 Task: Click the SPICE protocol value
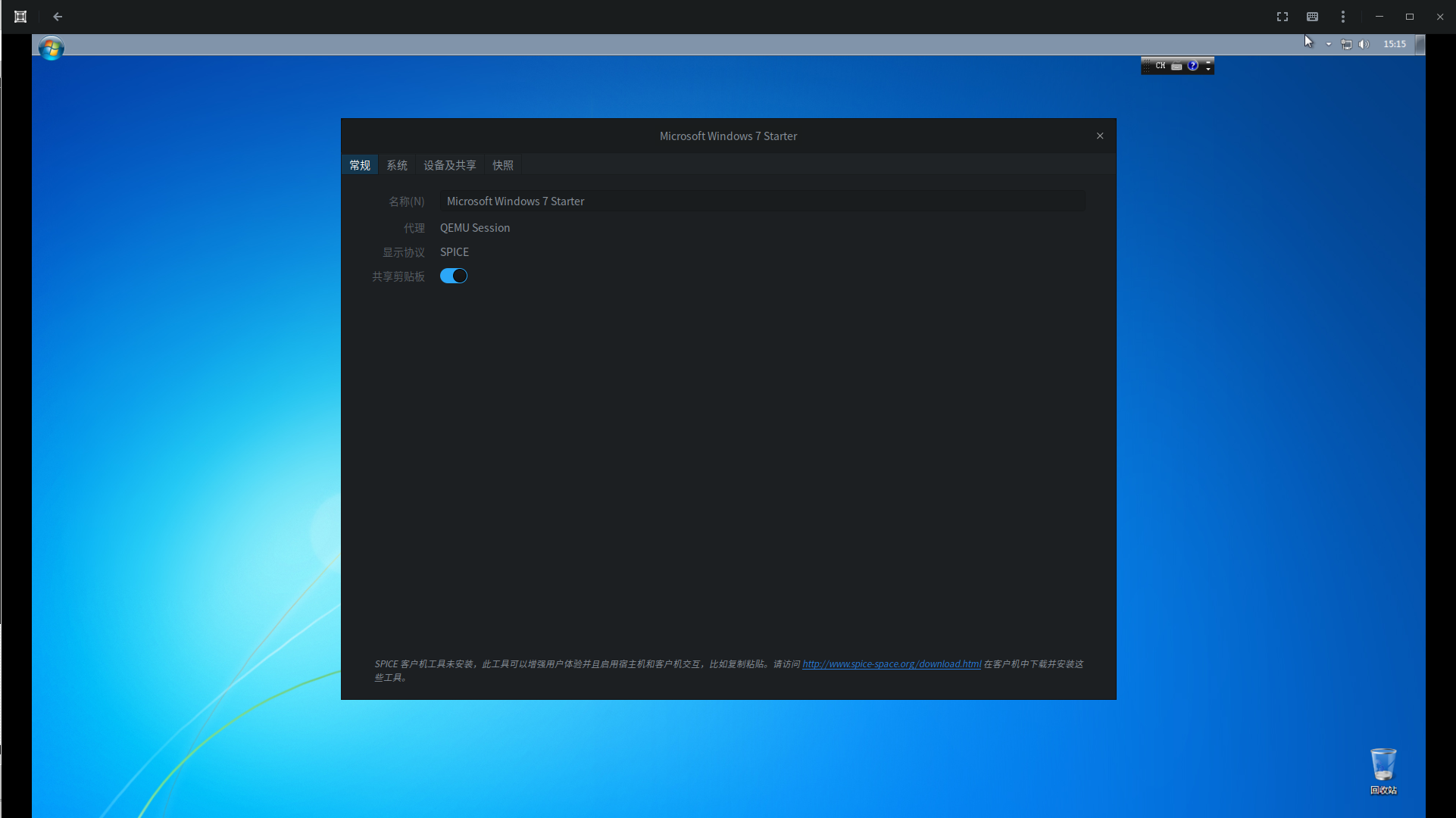pyautogui.click(x=455, y=252)
